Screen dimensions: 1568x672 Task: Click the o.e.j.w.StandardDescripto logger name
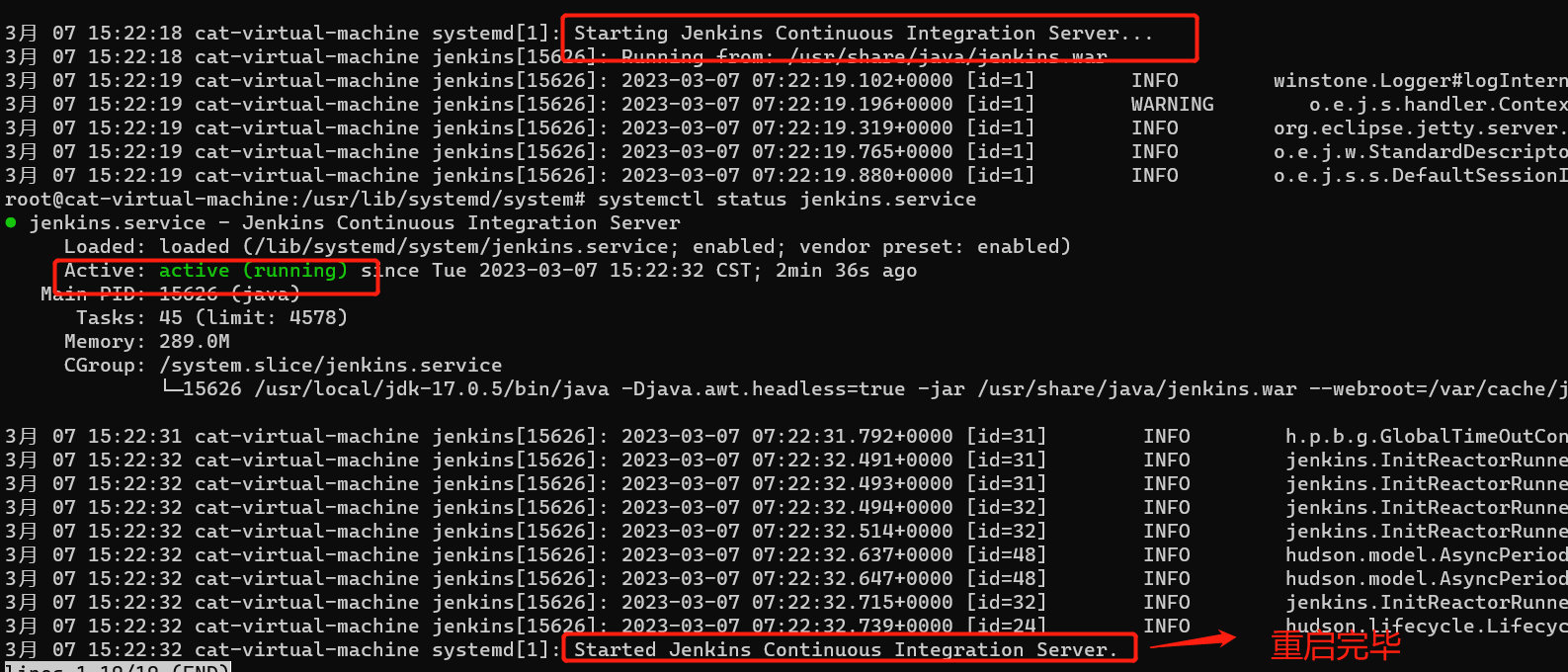click(x=1420, y=152)
